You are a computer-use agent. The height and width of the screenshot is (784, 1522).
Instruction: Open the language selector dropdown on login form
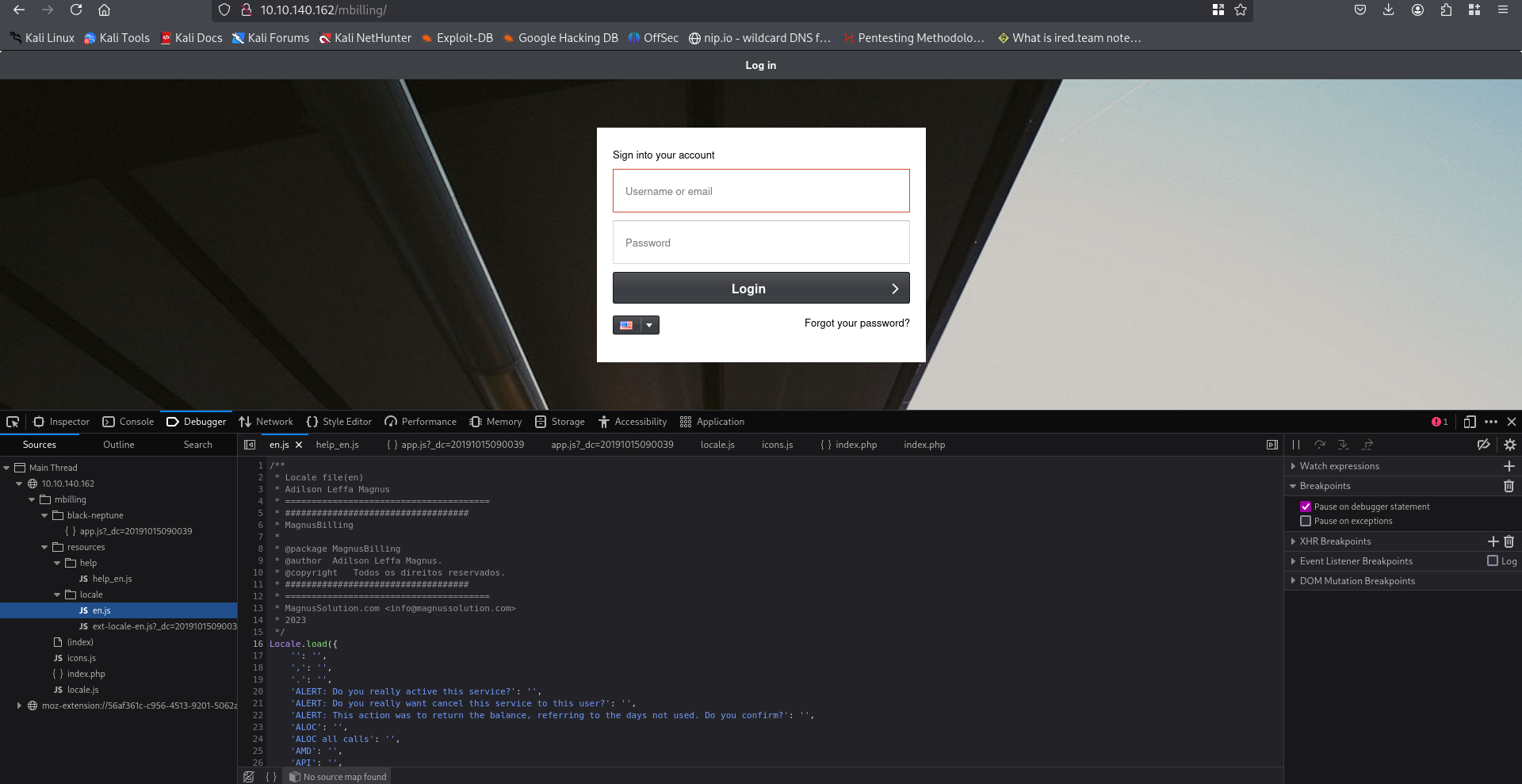pos(649,325)
